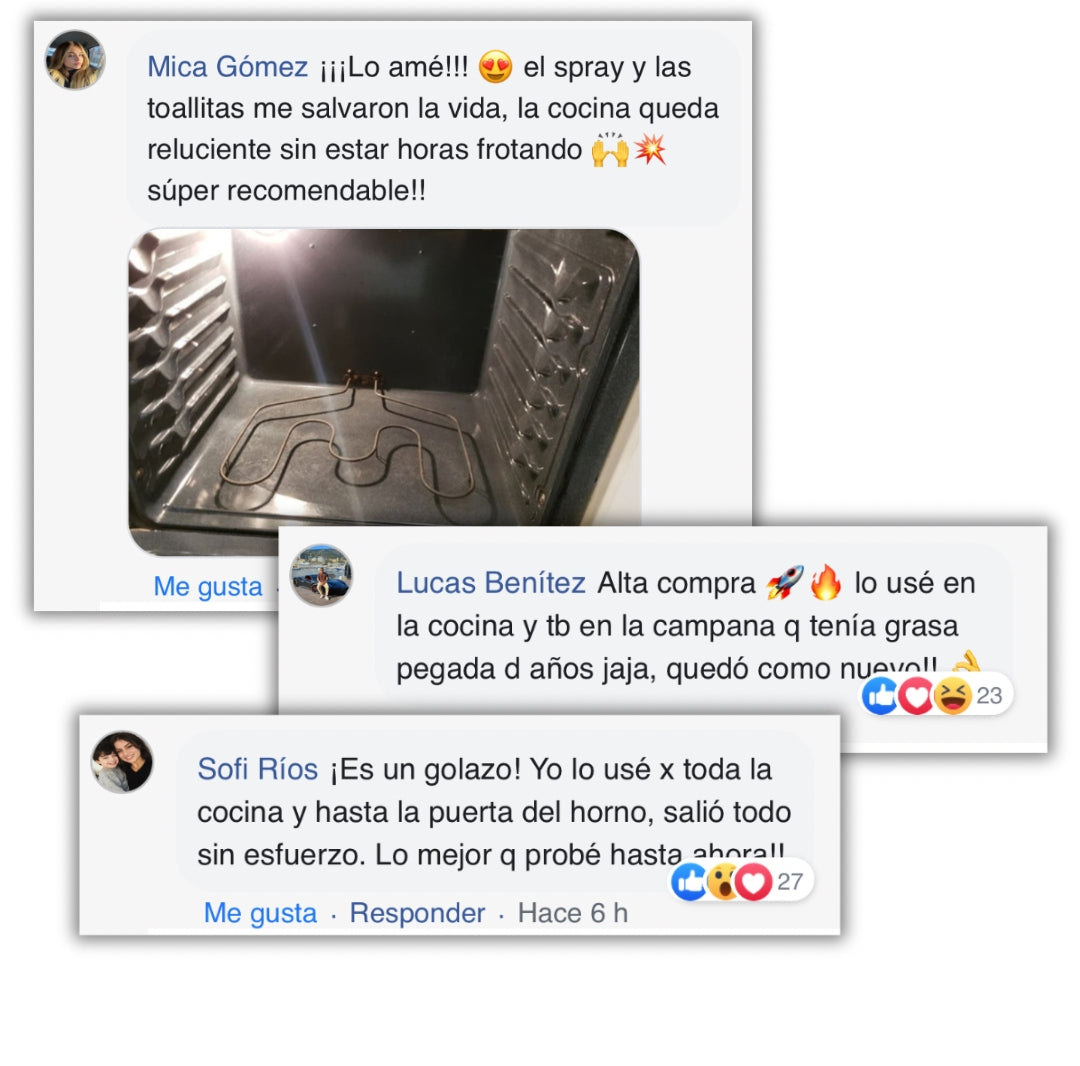Click the red heart reaction on Lucas's comment

click(917, 696)
